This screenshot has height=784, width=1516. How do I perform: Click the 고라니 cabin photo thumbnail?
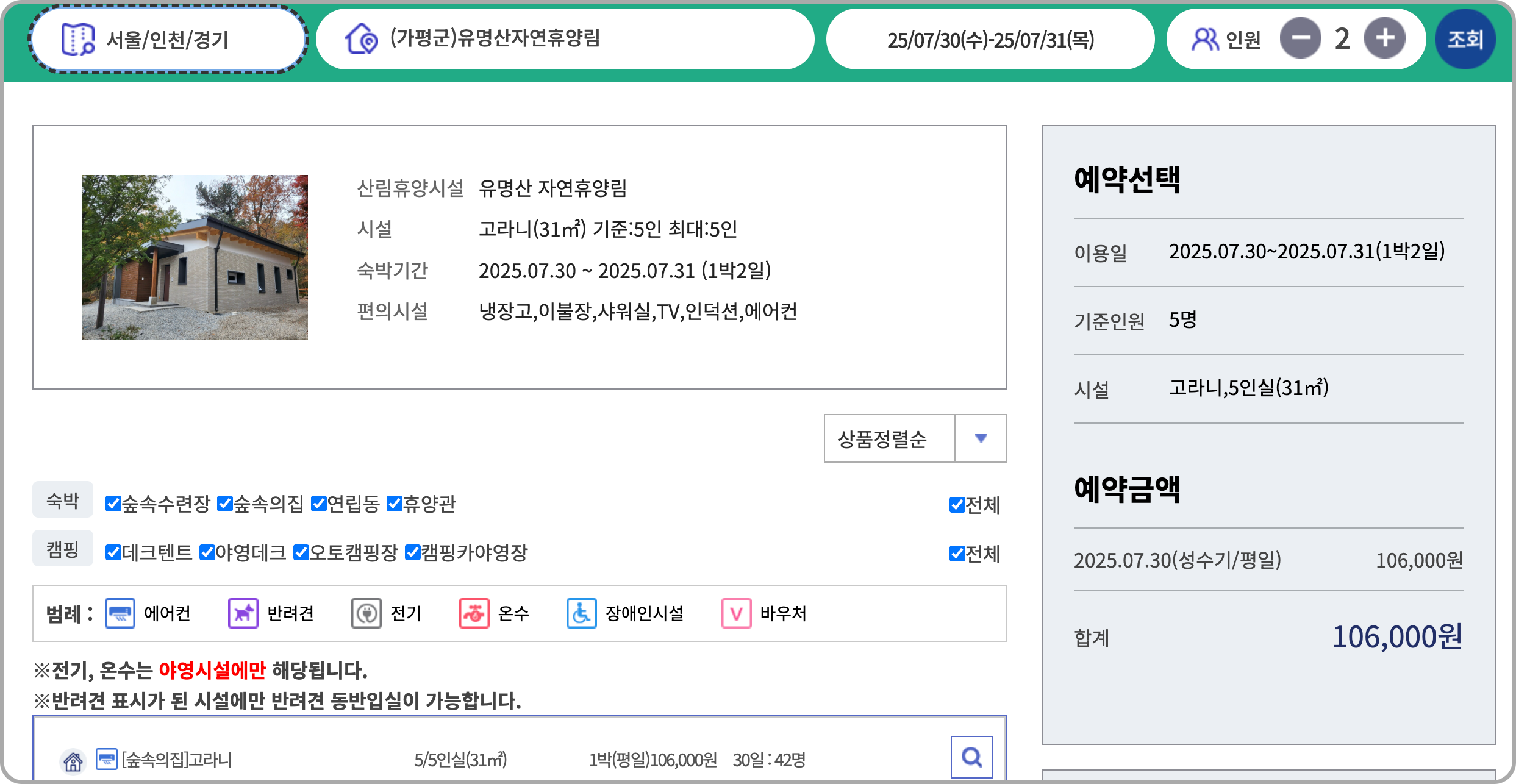(x=195, y=257)
